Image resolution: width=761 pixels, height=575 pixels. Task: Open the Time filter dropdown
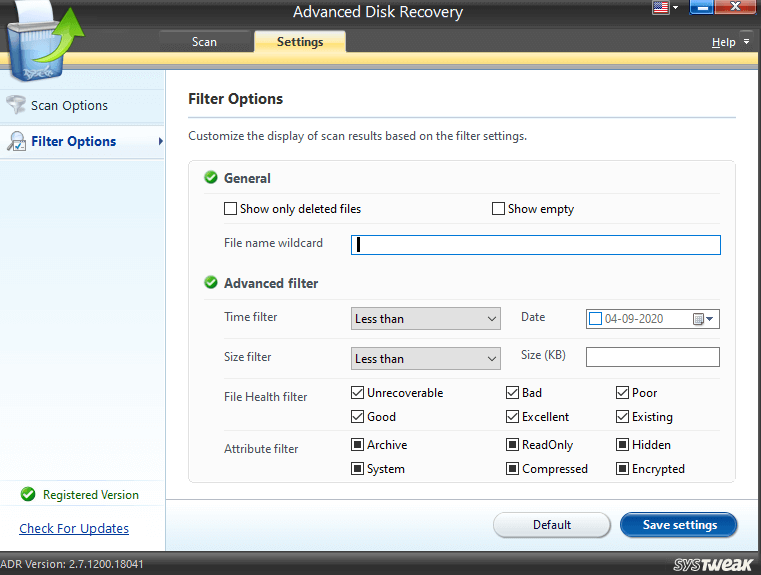426,319
